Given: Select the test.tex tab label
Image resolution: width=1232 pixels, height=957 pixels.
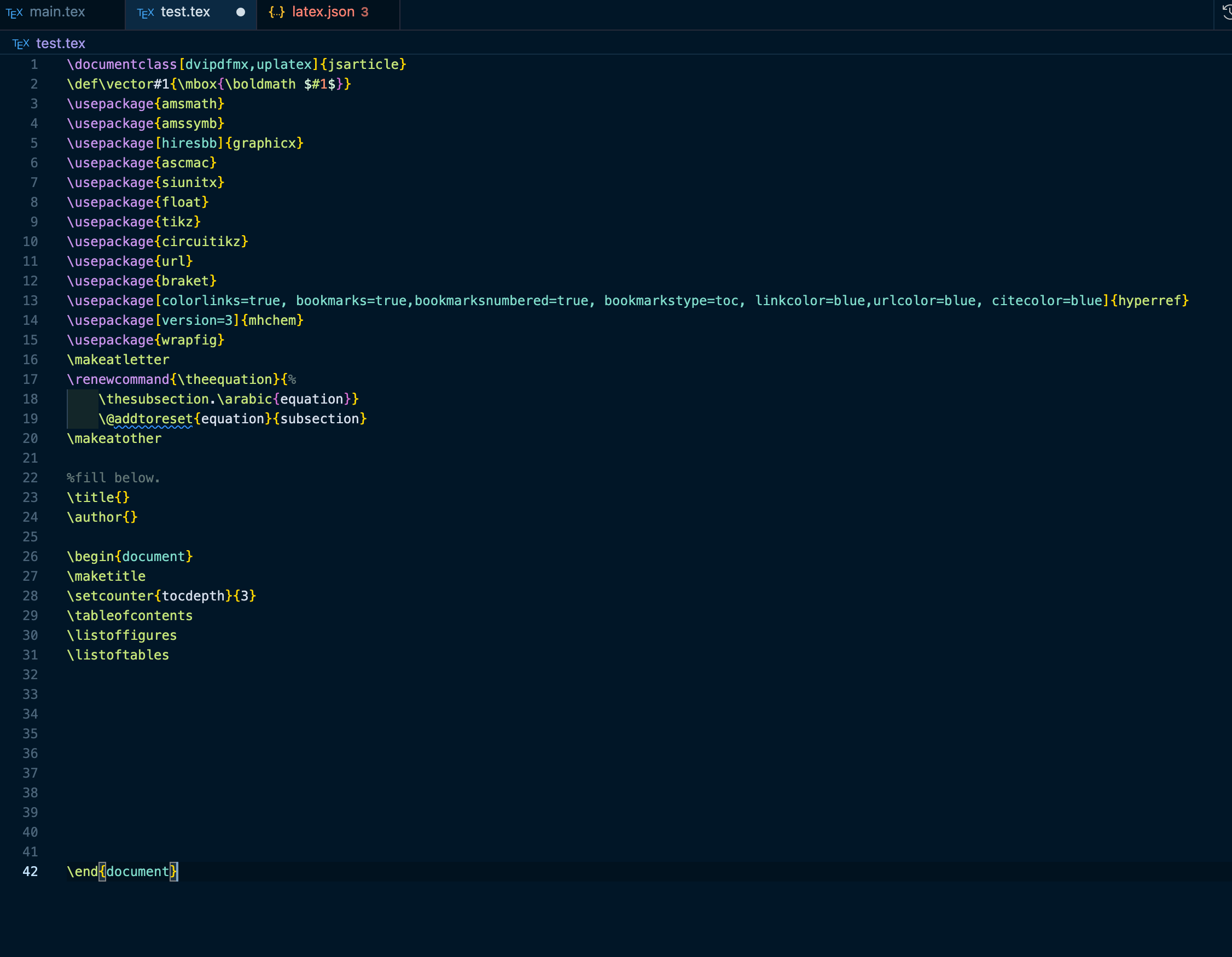Looking at the screenshot, I should pos(185,12).
